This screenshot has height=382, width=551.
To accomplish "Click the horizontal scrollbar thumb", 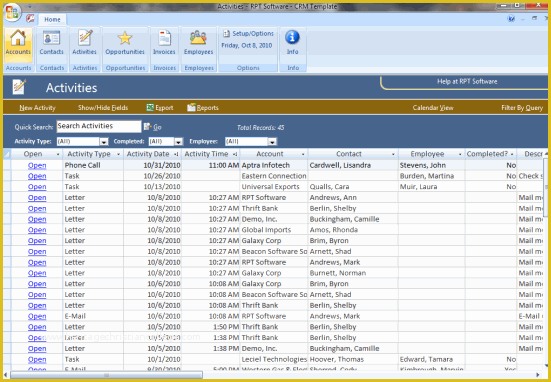I will [x=106, y=375].
